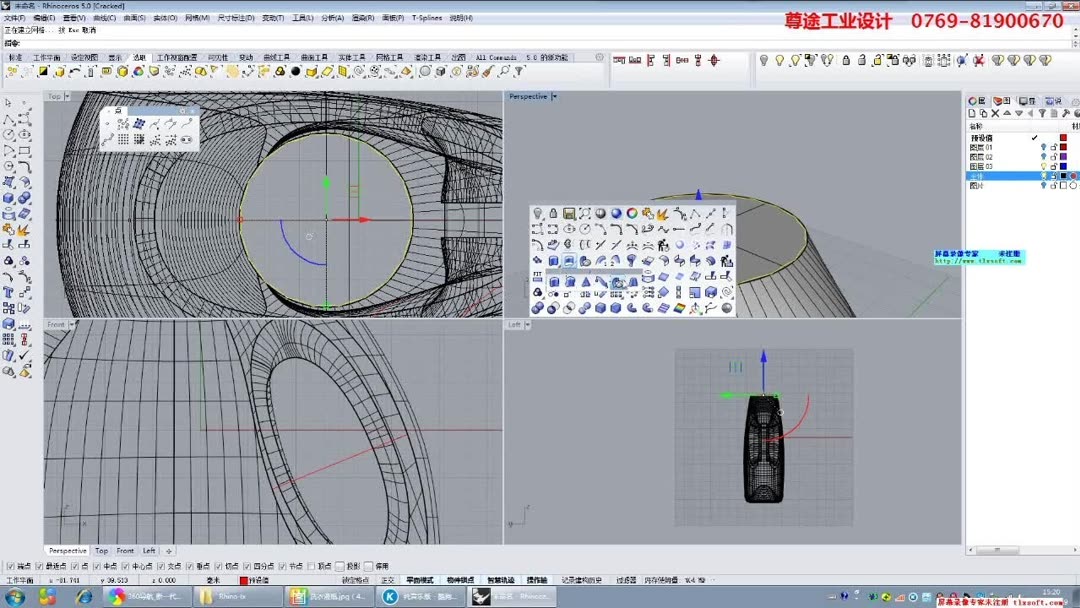Image resolution: width=1080 pixels, height=608 pixels.
Task: Open the Top viewport dropdown arrow
Action: point(67,97)
